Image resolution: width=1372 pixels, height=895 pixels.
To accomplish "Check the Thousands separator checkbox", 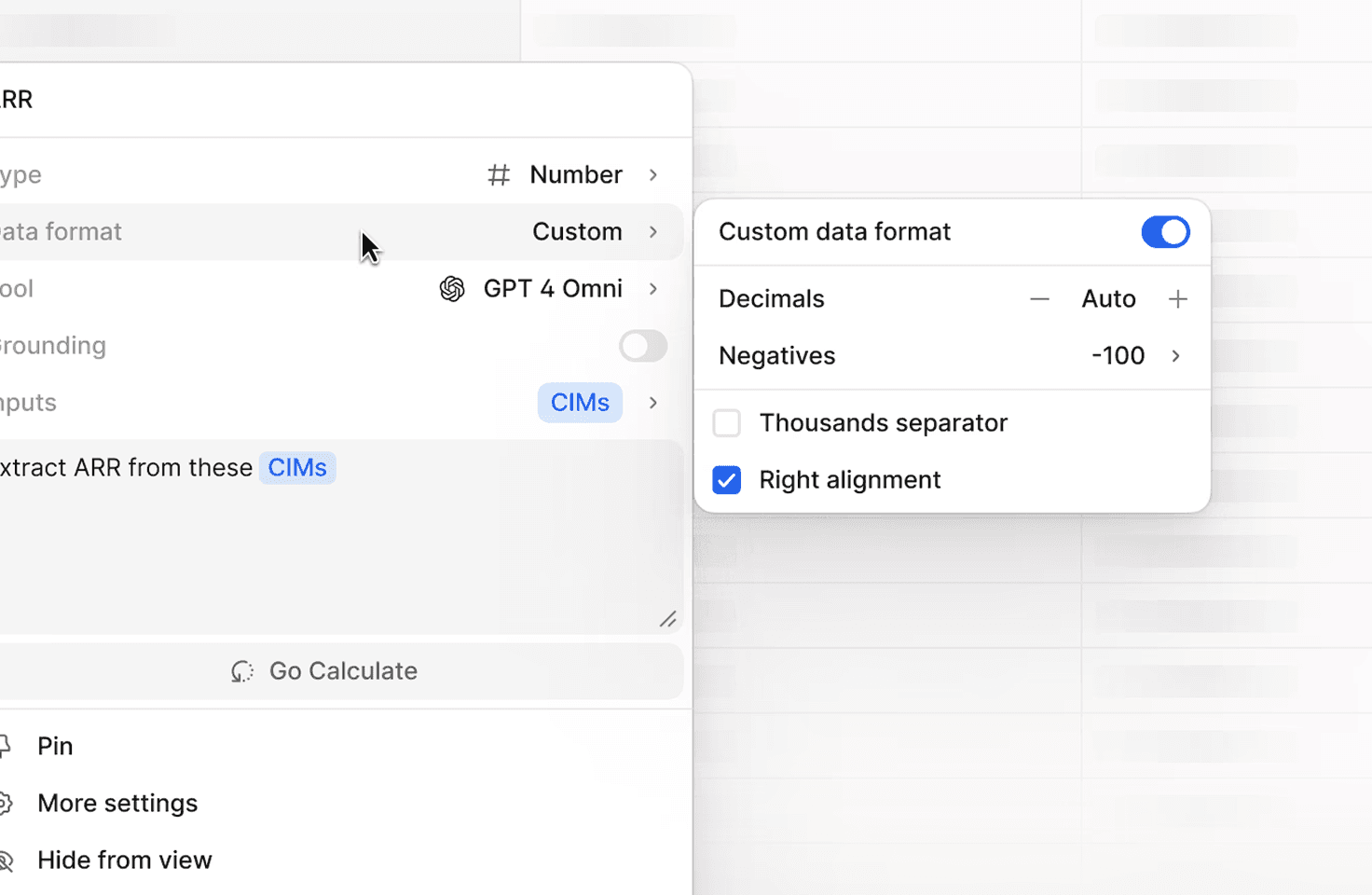I will (x=727, y=423).
